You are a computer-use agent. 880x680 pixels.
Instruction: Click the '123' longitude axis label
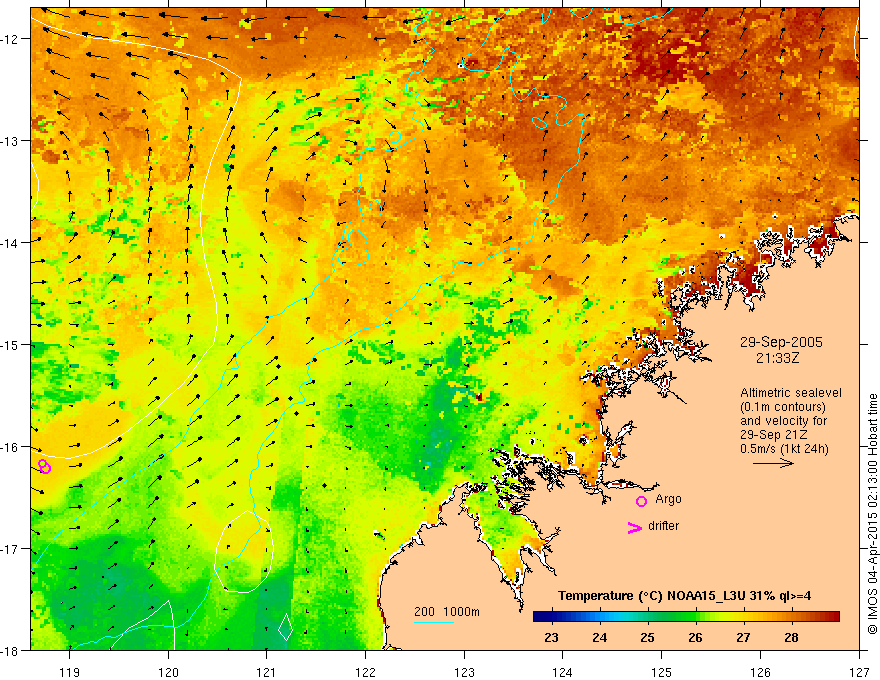[x=464, y=672]
